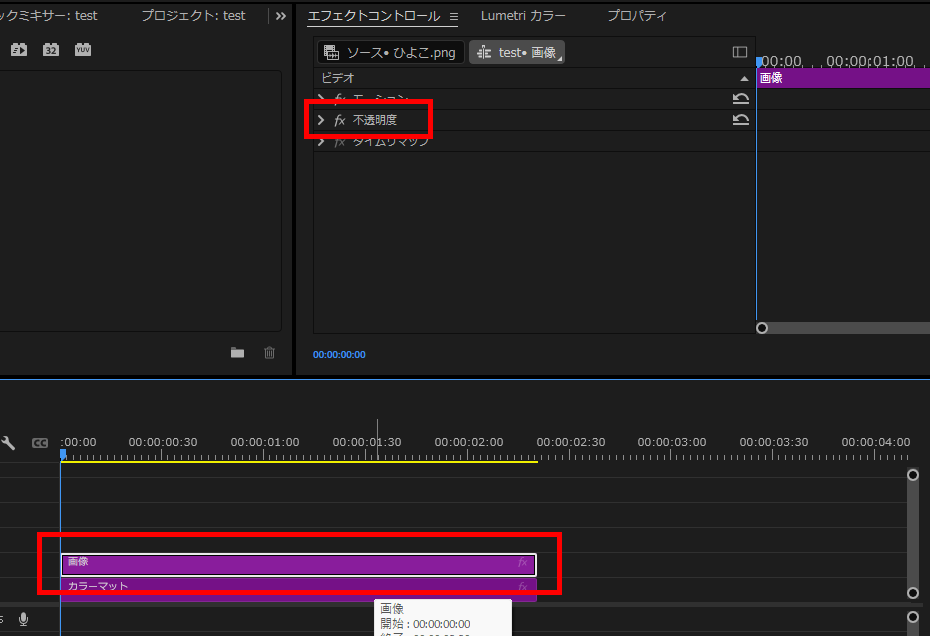The width and height of the screenshot is (930, 636).
Task: Click the 32-bit effects filter icon
Action: pos(51,49)
